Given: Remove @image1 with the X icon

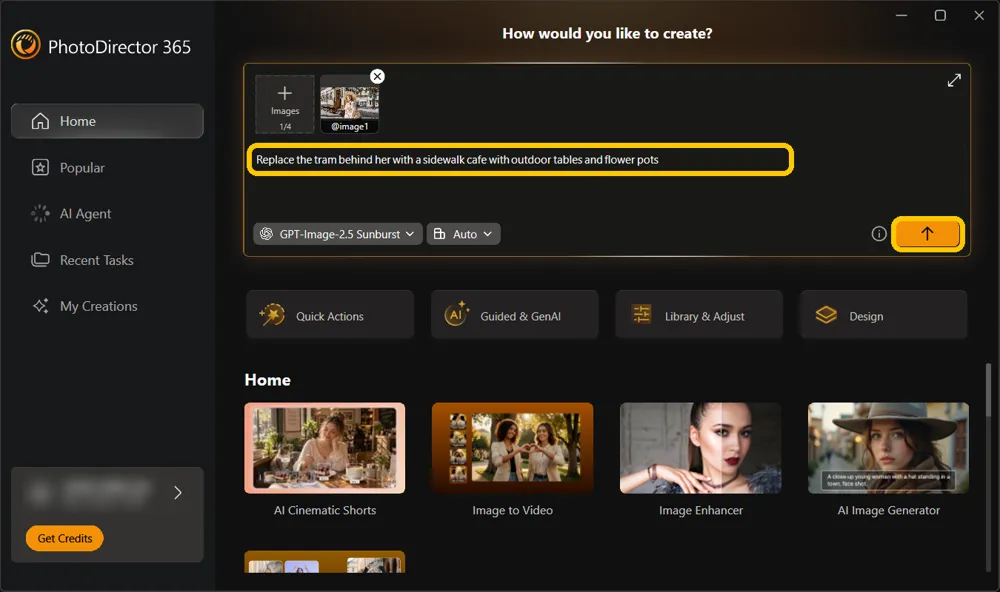Looking at the screenshot, I should coord(378,77).
